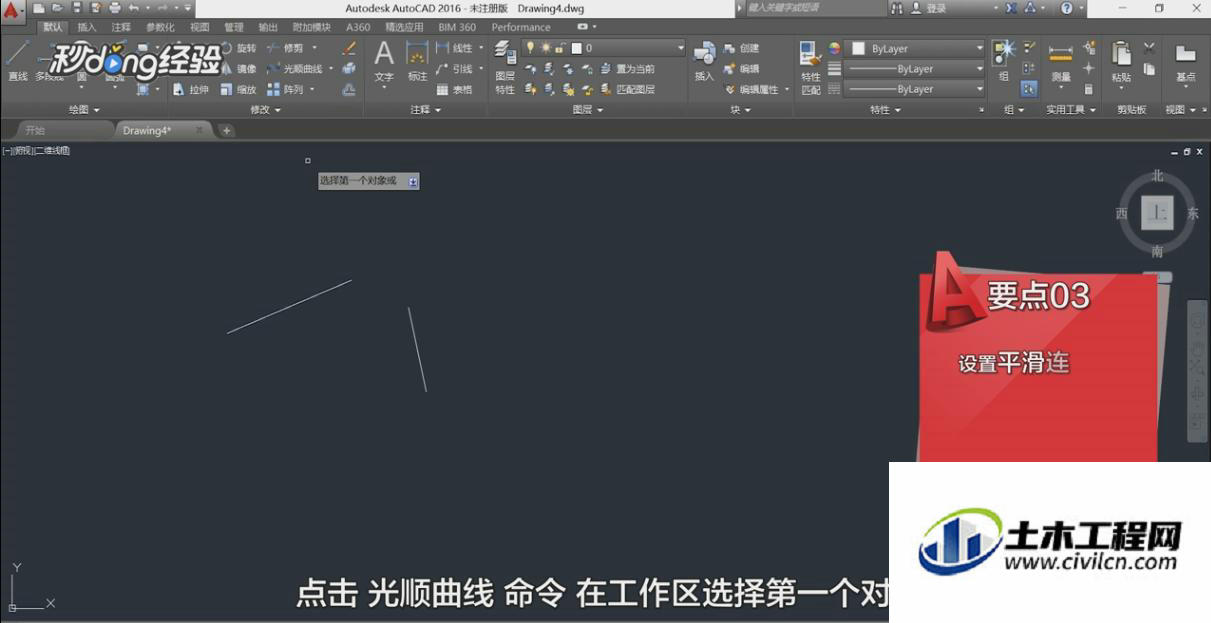
Task: Click the Linear dimension (线性) tool
Action: [454, 48]
